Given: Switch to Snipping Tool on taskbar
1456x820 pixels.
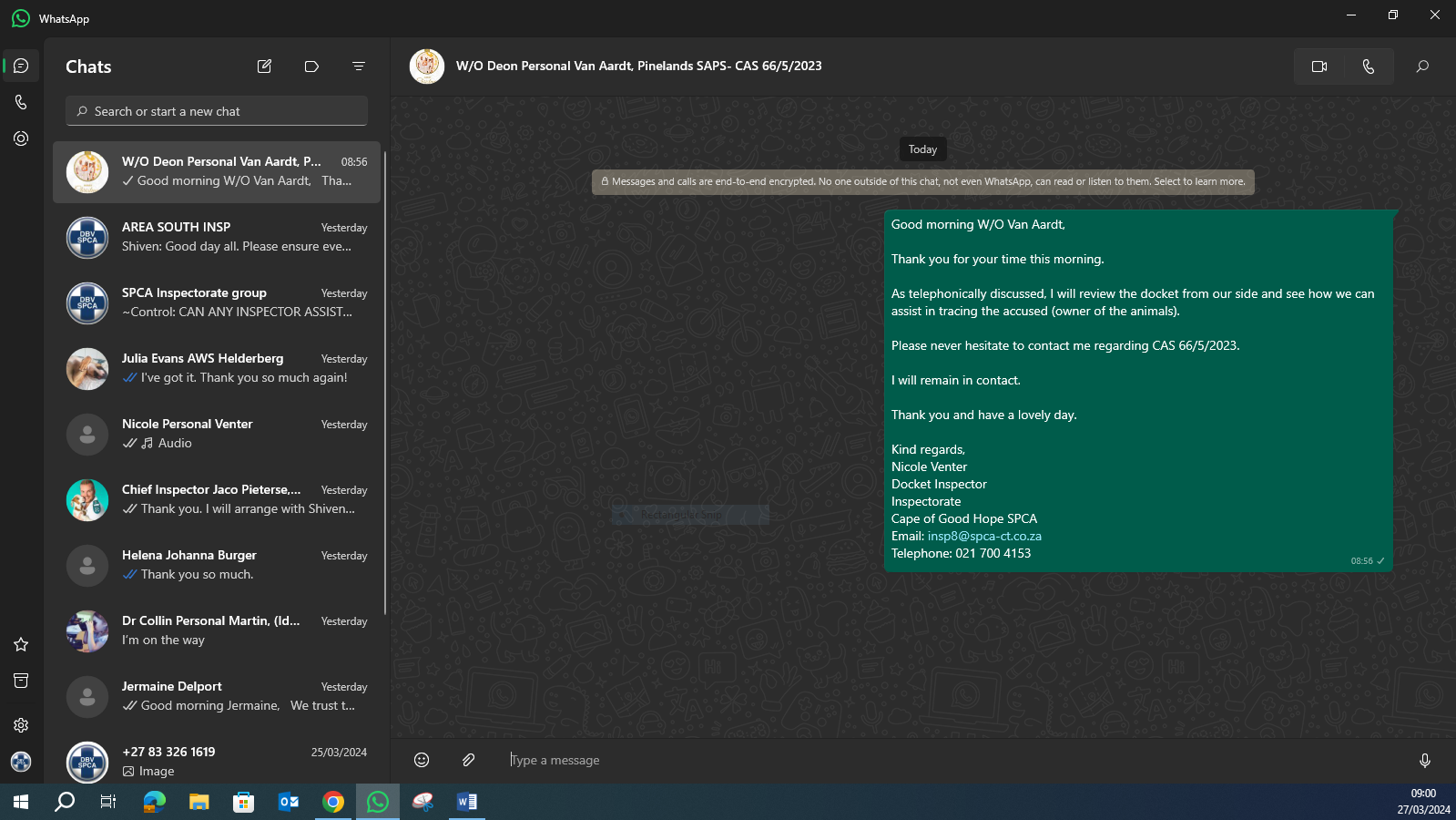Looking at the screenshot, I should (x=423, y=802).
